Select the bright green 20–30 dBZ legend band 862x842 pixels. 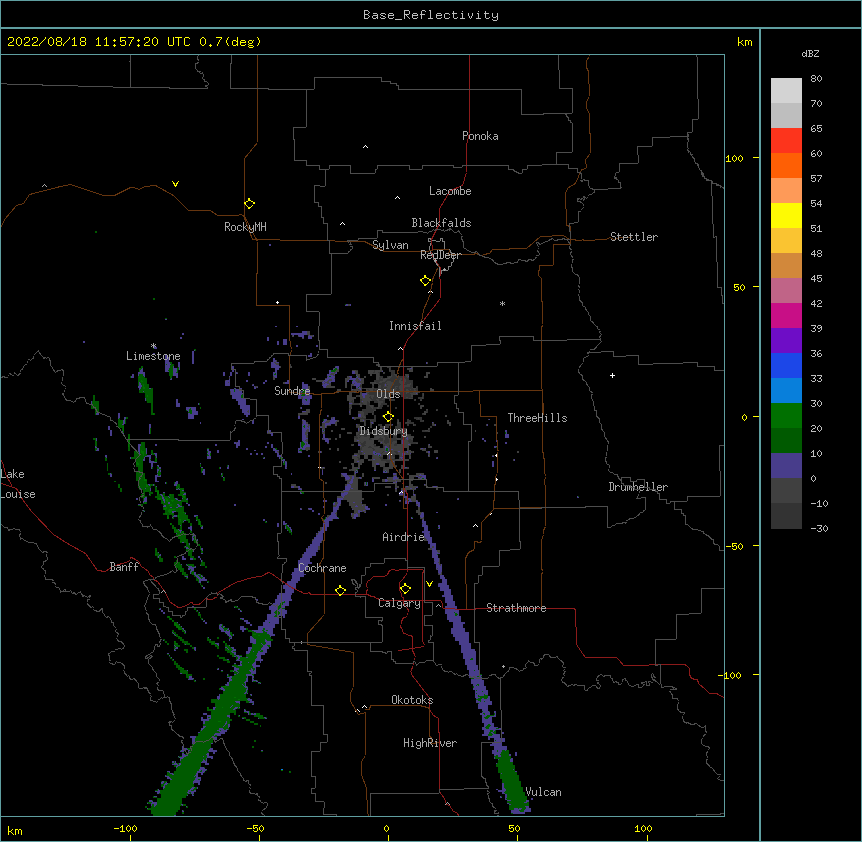pos(786,416)
